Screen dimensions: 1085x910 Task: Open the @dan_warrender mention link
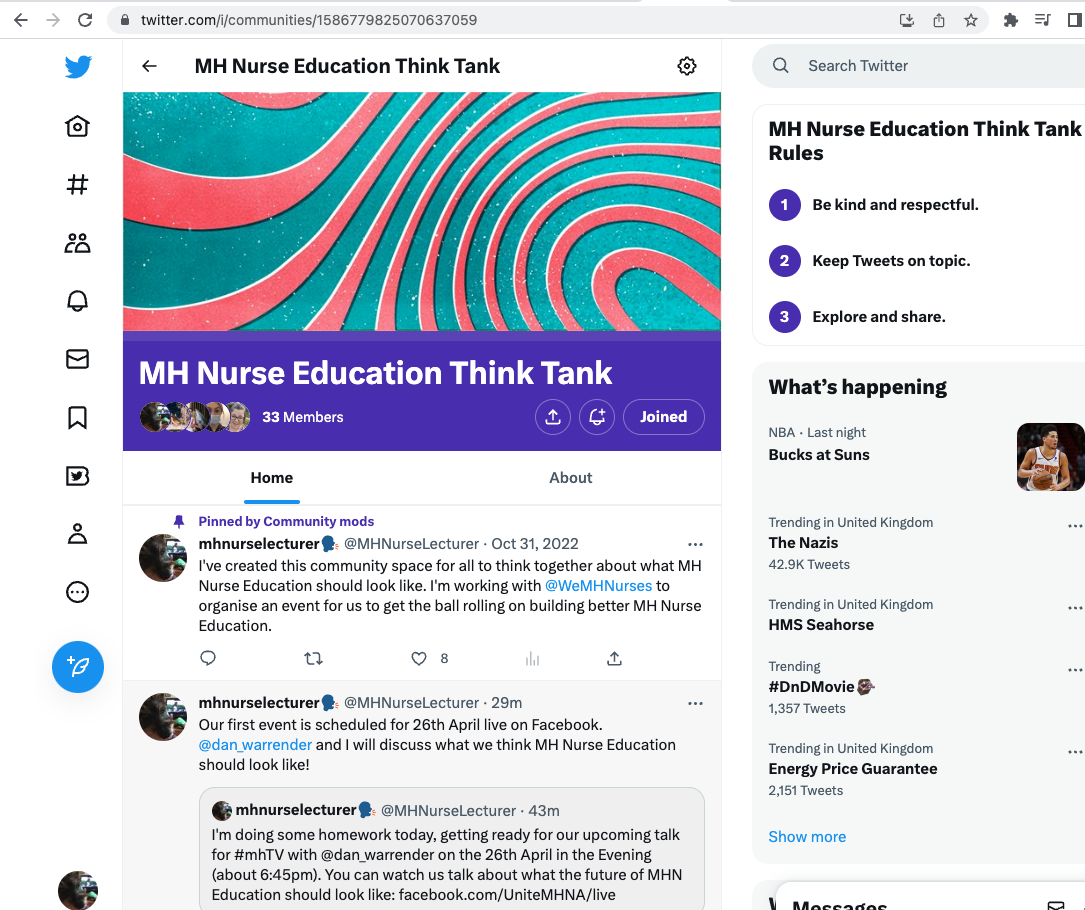pos(255,745)
